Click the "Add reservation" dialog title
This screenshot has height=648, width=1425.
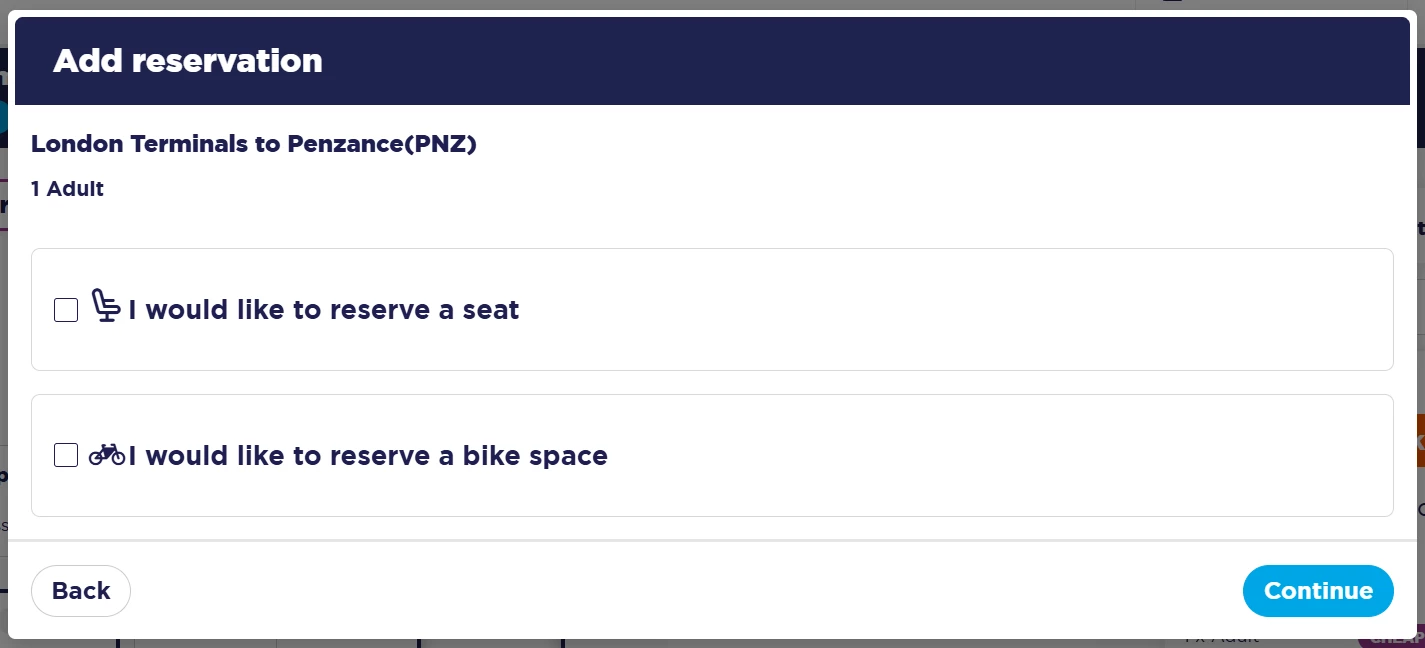click(x=188, y=61)
